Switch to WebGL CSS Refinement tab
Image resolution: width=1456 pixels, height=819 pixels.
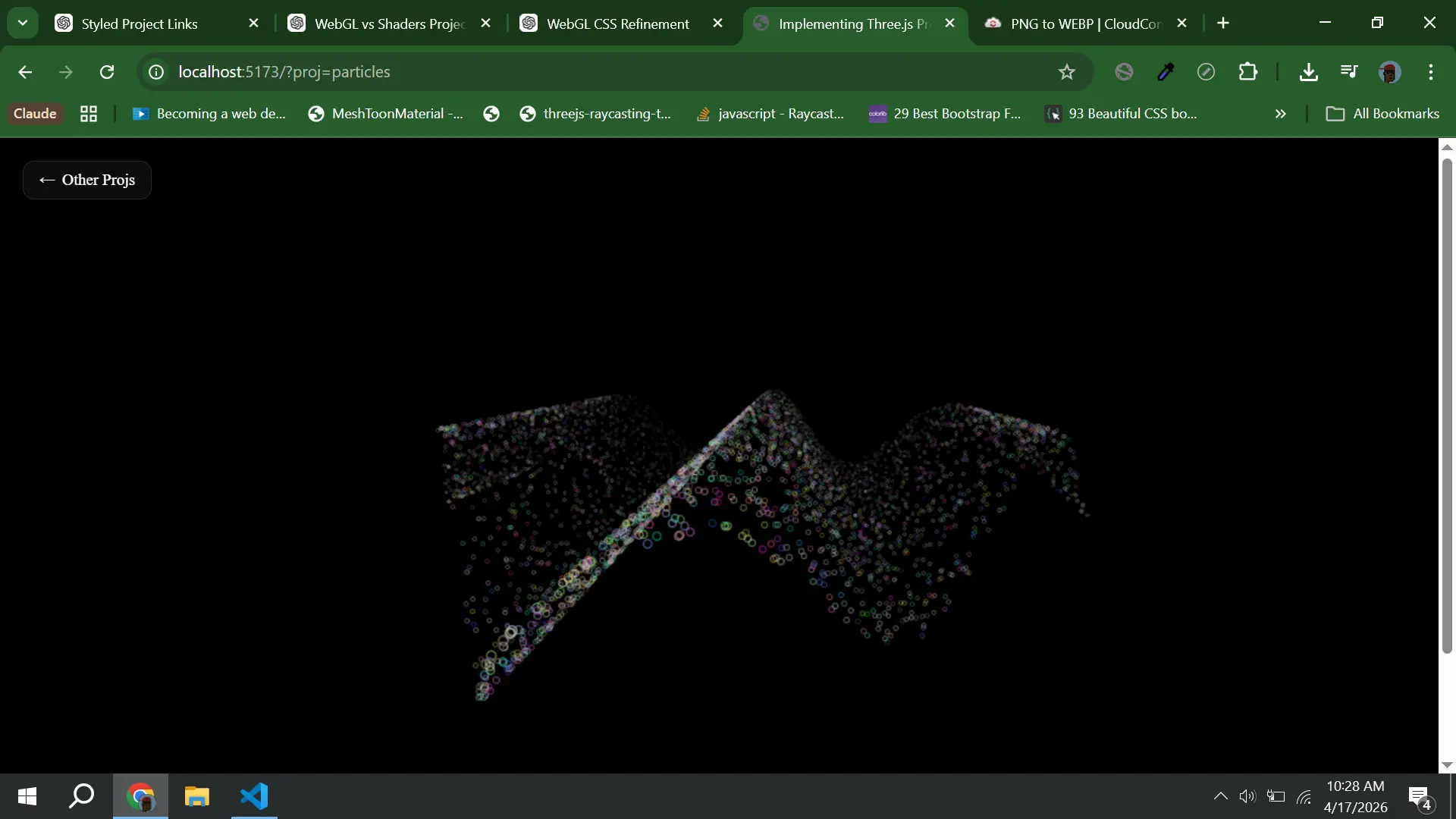[617, 24]
